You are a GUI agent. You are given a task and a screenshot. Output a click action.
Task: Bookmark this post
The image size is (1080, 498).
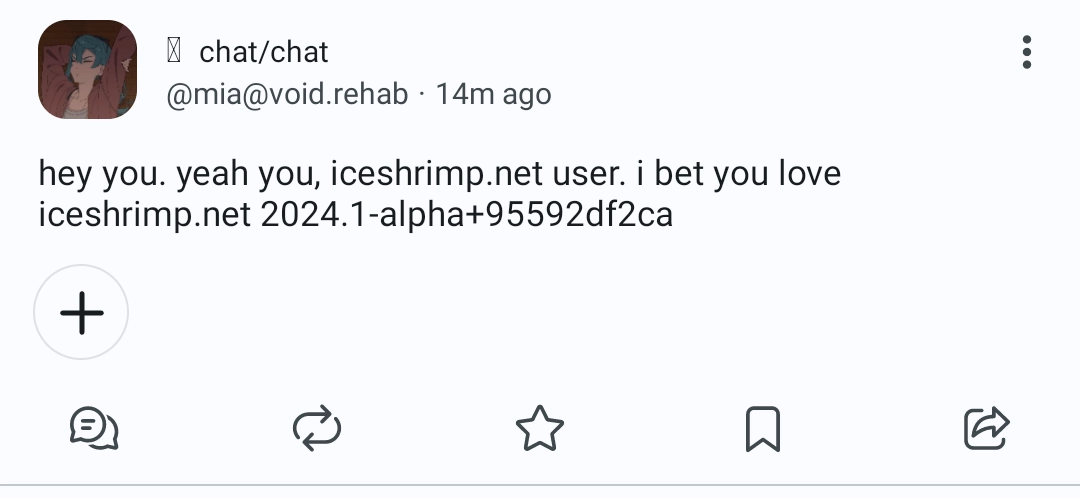point(763,429)
